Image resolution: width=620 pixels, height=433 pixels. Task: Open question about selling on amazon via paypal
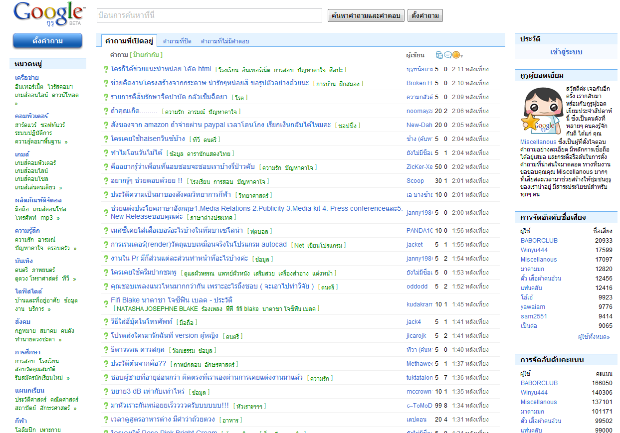click(221, 126)
